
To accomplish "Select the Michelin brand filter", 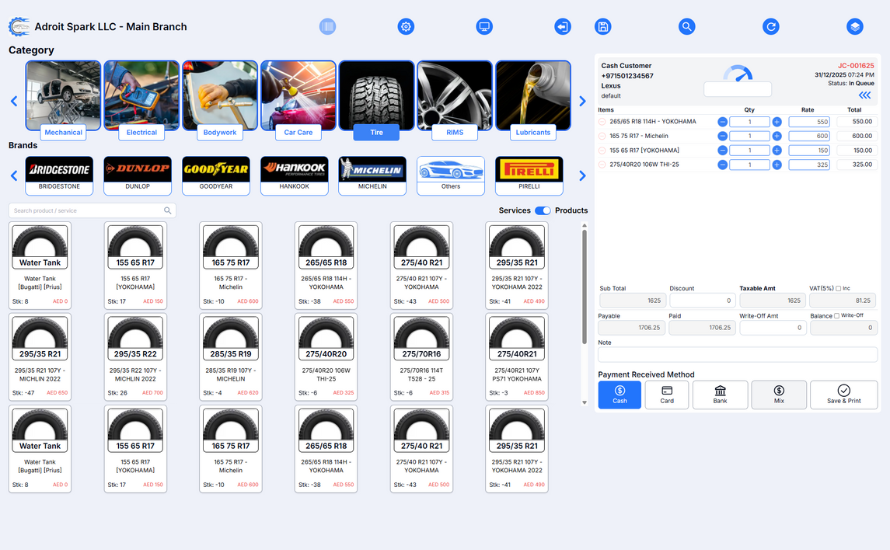I will [372, 175].
